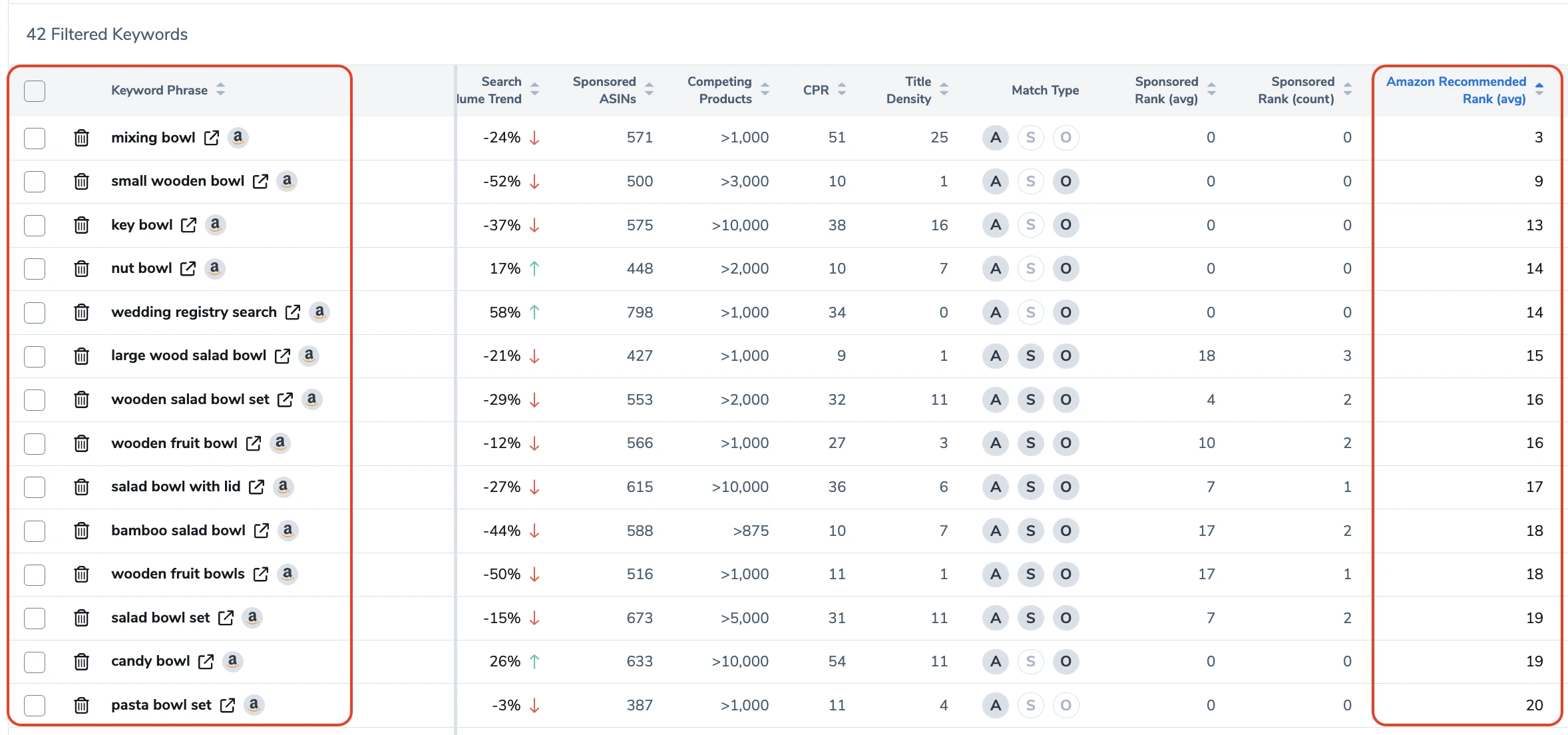
Task: Delete the mixing bowl keyword row
Action: [x=81, y=138]
